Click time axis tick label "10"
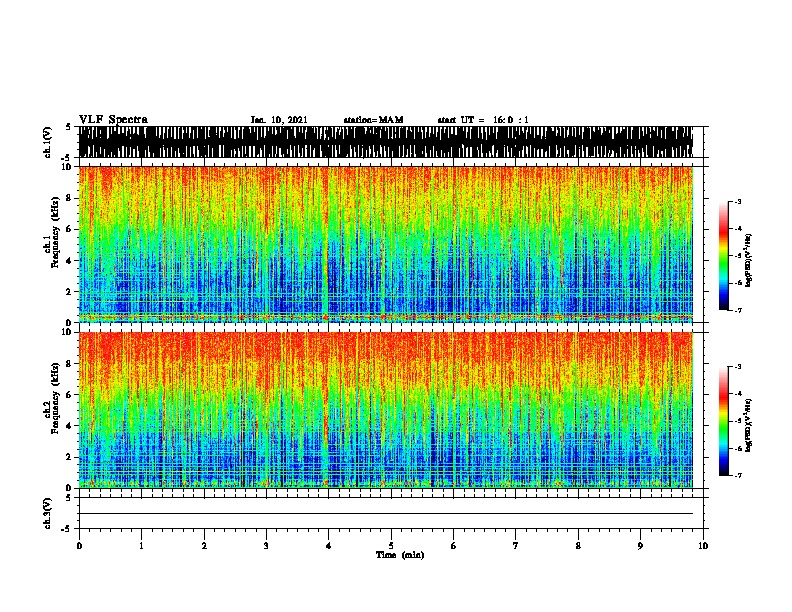The height and width of the screenshot is (612, 792). (703, 546)
